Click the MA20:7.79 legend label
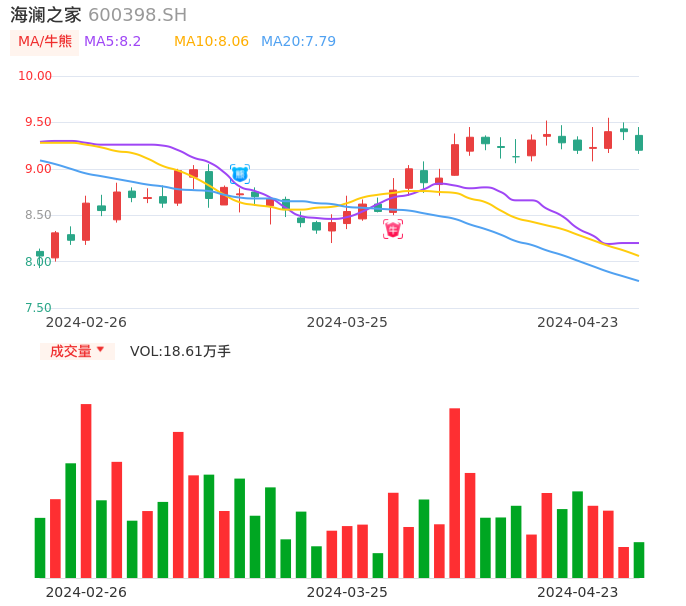The width and height of the screenshot is (686, 606). pyautogui.click(x=298, y=42)
